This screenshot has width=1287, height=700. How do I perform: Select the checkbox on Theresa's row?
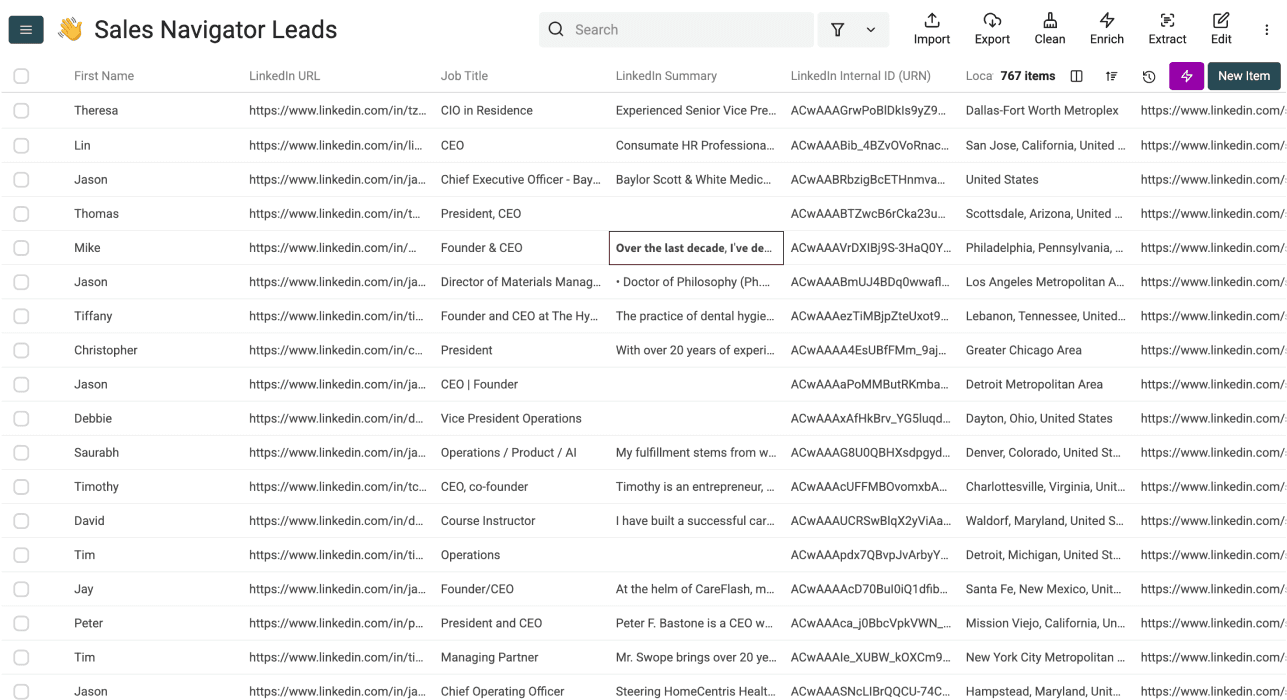tap(21, 110)
